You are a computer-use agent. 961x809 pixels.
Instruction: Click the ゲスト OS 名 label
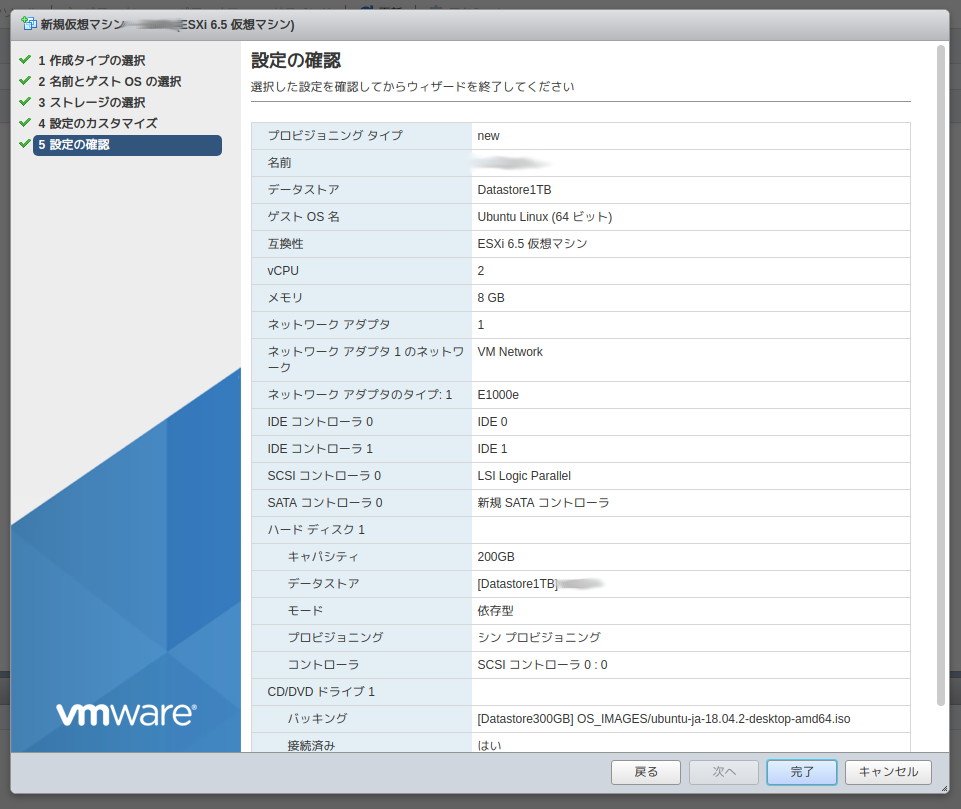pos(303,217)
